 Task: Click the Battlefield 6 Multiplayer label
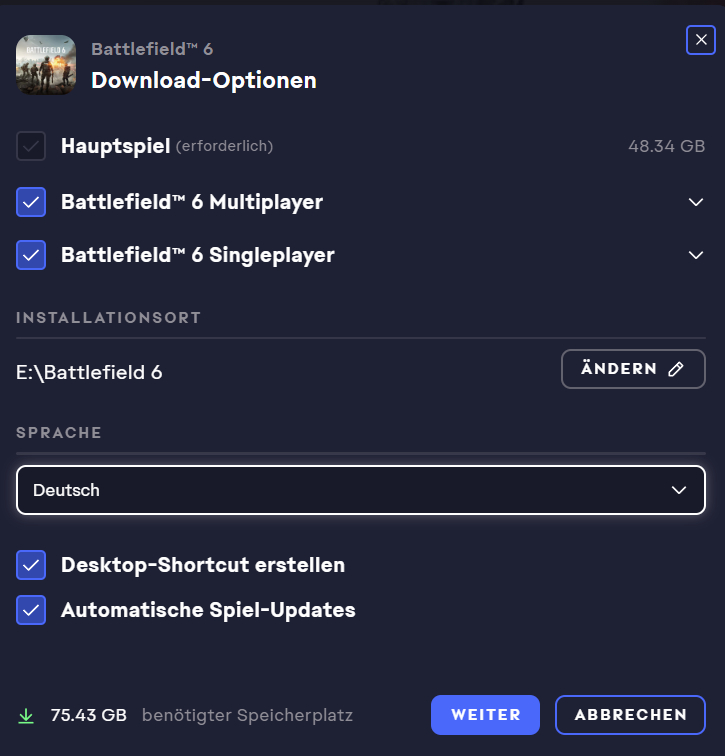tap(192, 202)
